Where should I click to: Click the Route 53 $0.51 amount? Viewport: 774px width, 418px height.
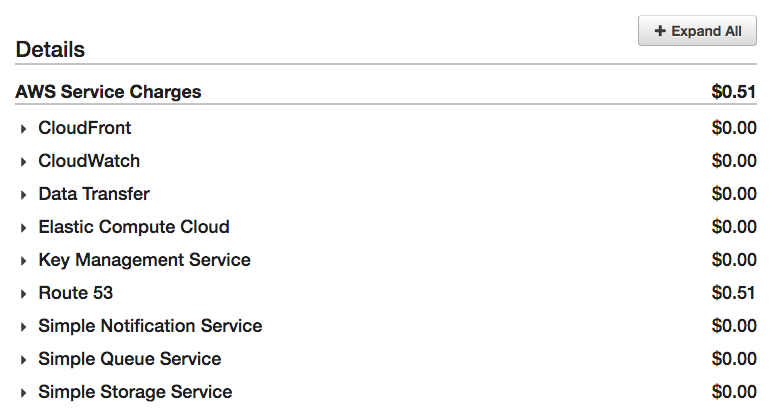pyautogui.click(x=734, y=293)
